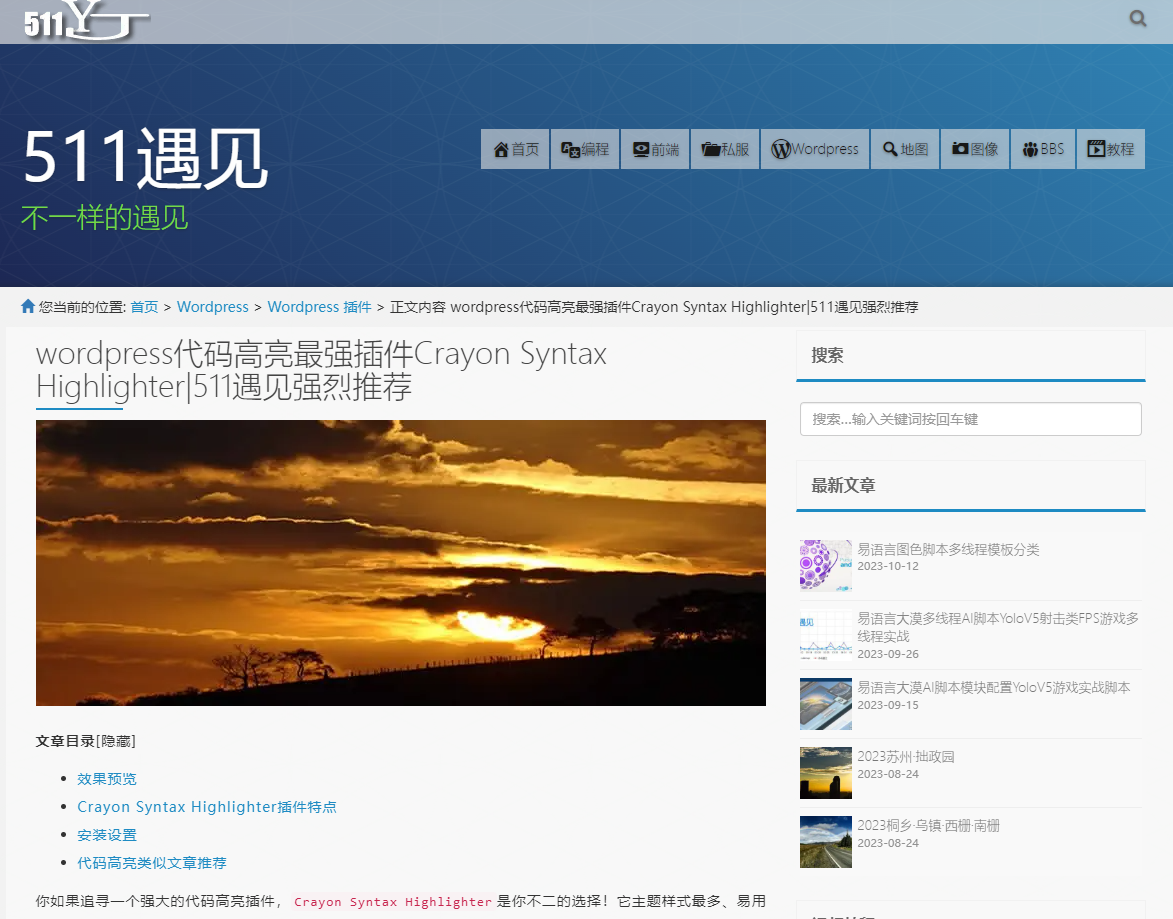Click the 最新文章 widget heading
The image size is (1173, 919).
843,486
